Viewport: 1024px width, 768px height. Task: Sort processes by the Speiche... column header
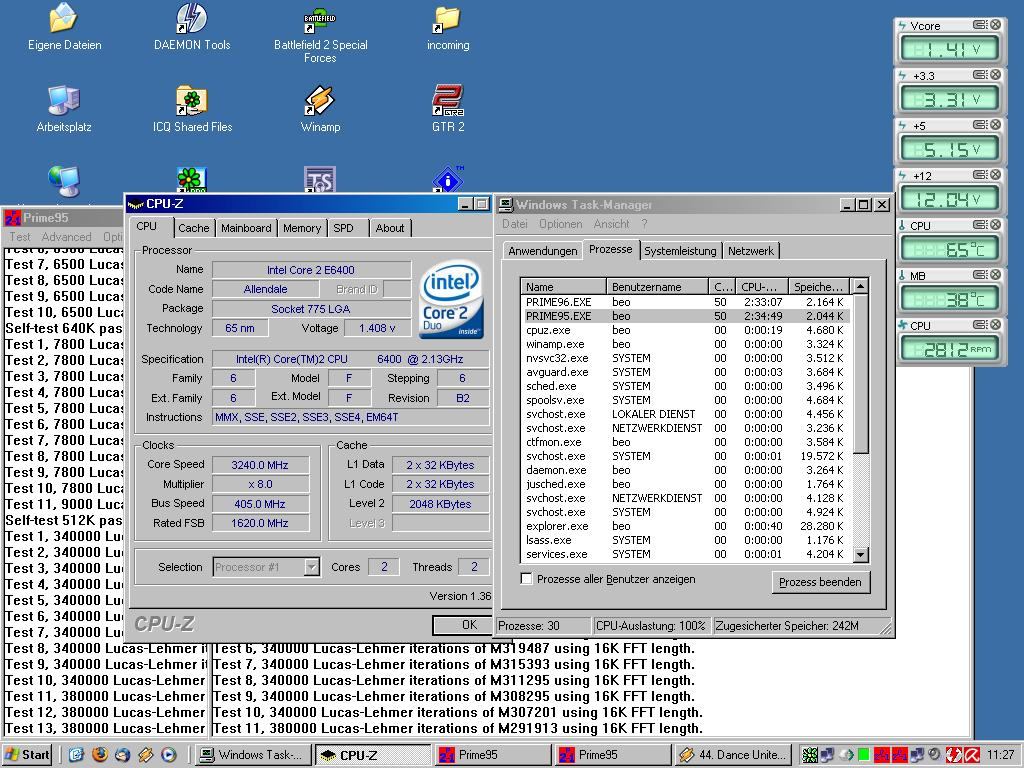(x=819, y=287)
